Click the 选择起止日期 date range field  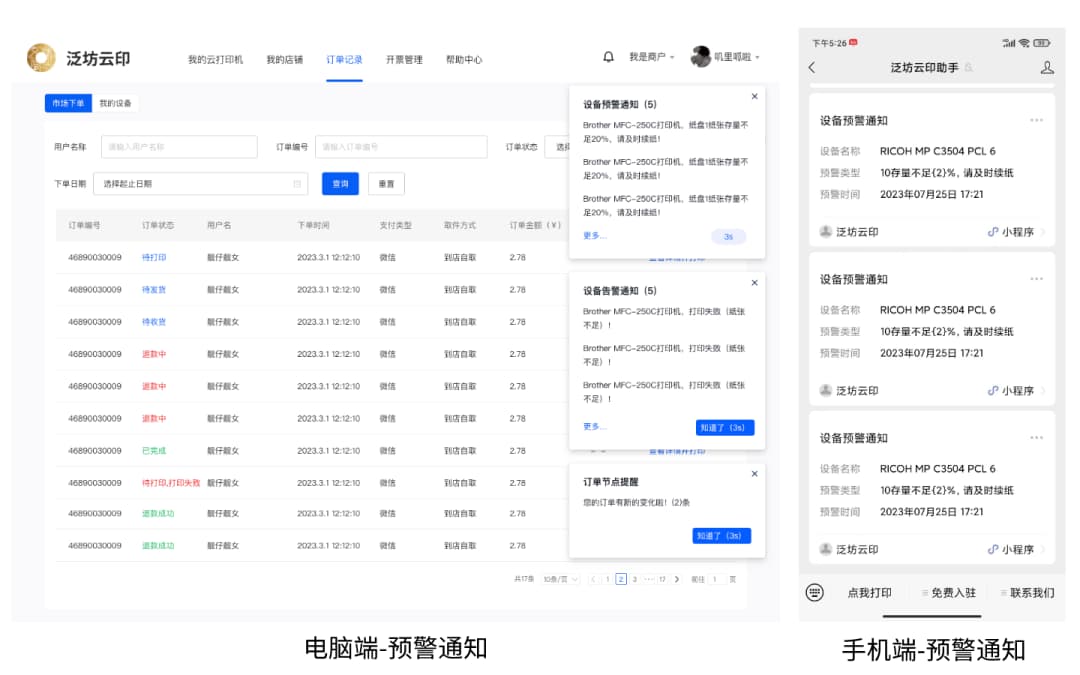[x=200, y=184]
